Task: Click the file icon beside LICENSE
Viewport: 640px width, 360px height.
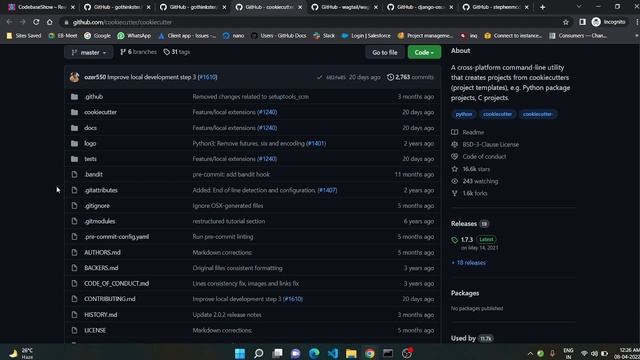Action: [x=74, y=330]
